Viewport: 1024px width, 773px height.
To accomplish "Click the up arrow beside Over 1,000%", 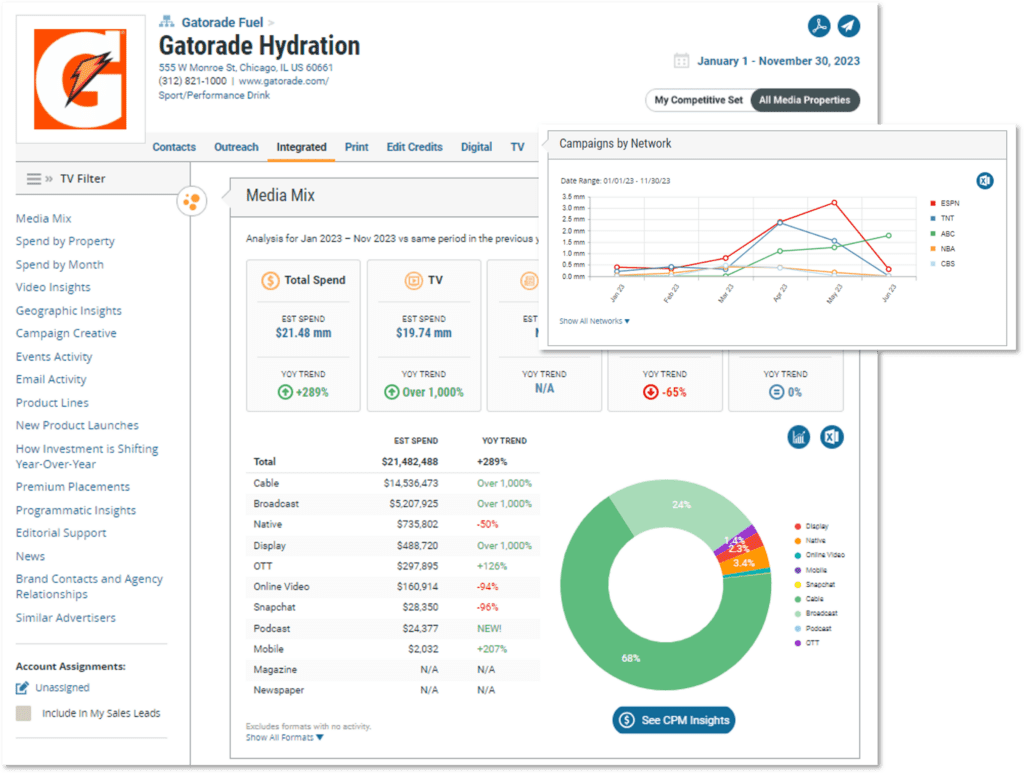I will 392,392.
